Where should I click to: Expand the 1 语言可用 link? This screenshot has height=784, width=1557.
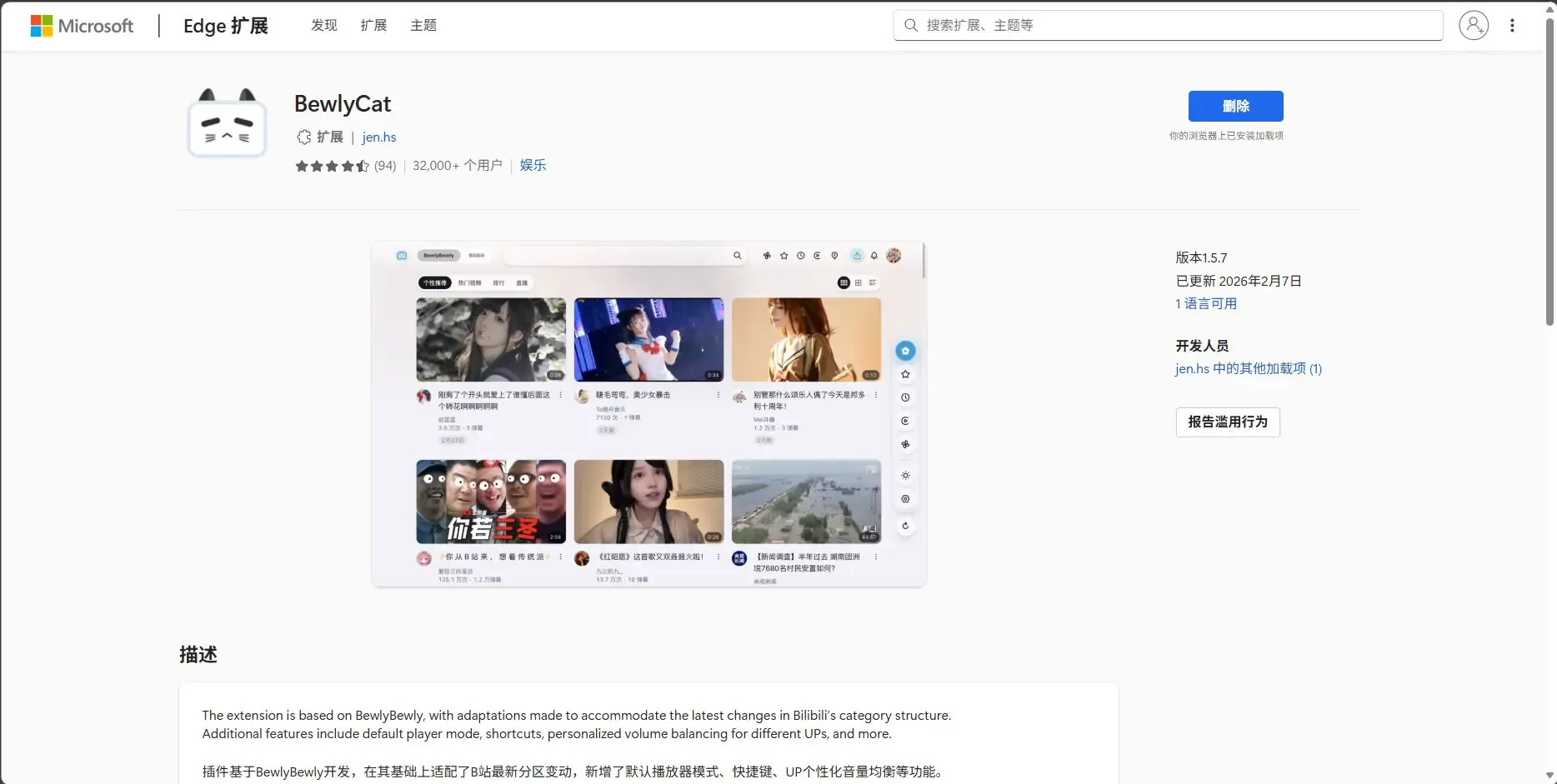click(1206, 304)
